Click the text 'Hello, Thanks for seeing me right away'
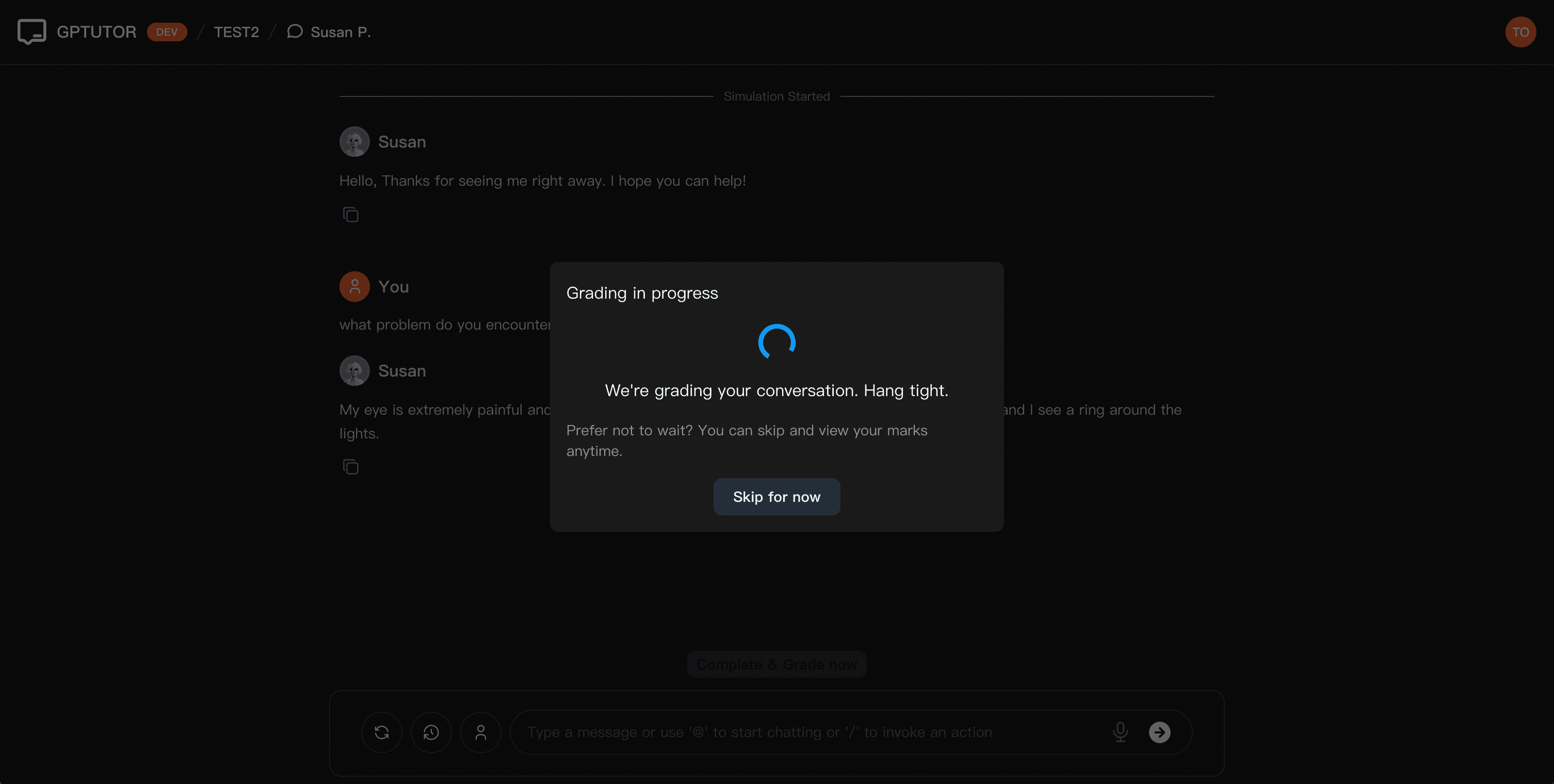 472,181
